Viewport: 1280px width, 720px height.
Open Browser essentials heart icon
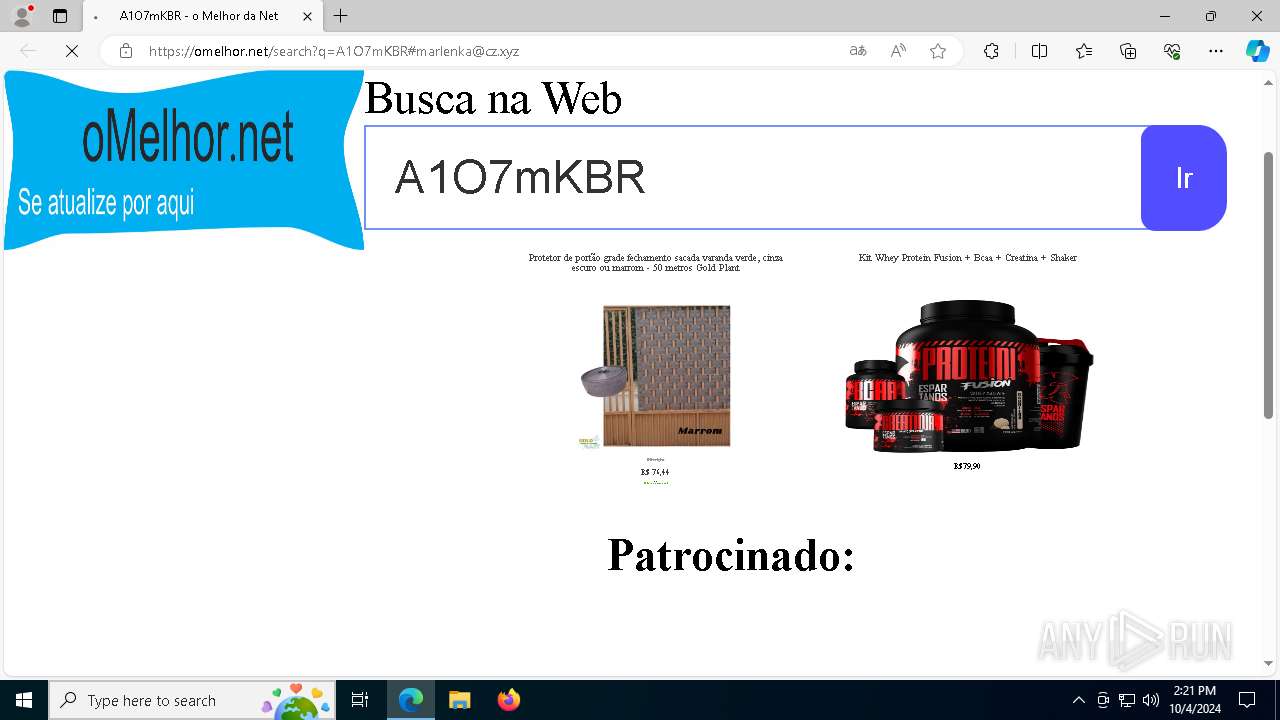1172,51
